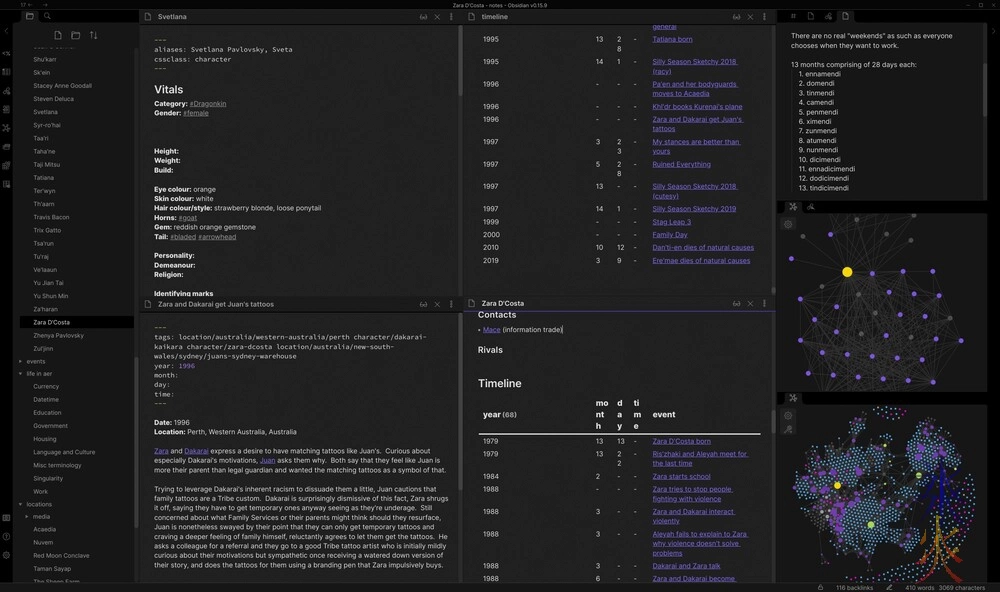Select Zara D'Costa note in file list
Image resolution: width=1000 pixels, height=592 pixels.
click(51, 323)
